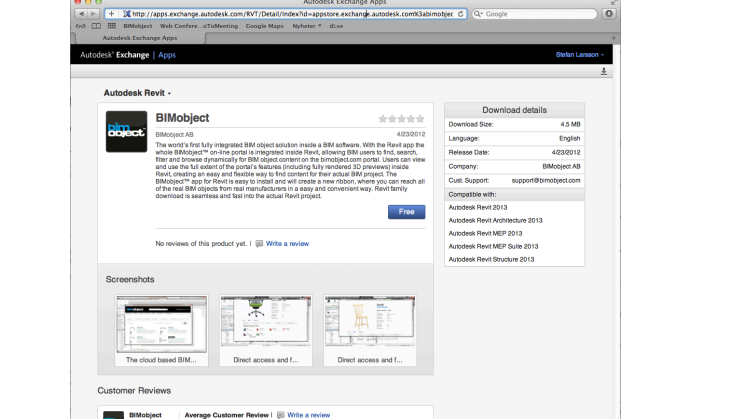Open the Autodesk Revit store dropdown
Image resolution: width=746 pixels, height=419 pixels.
pos(137,93)
